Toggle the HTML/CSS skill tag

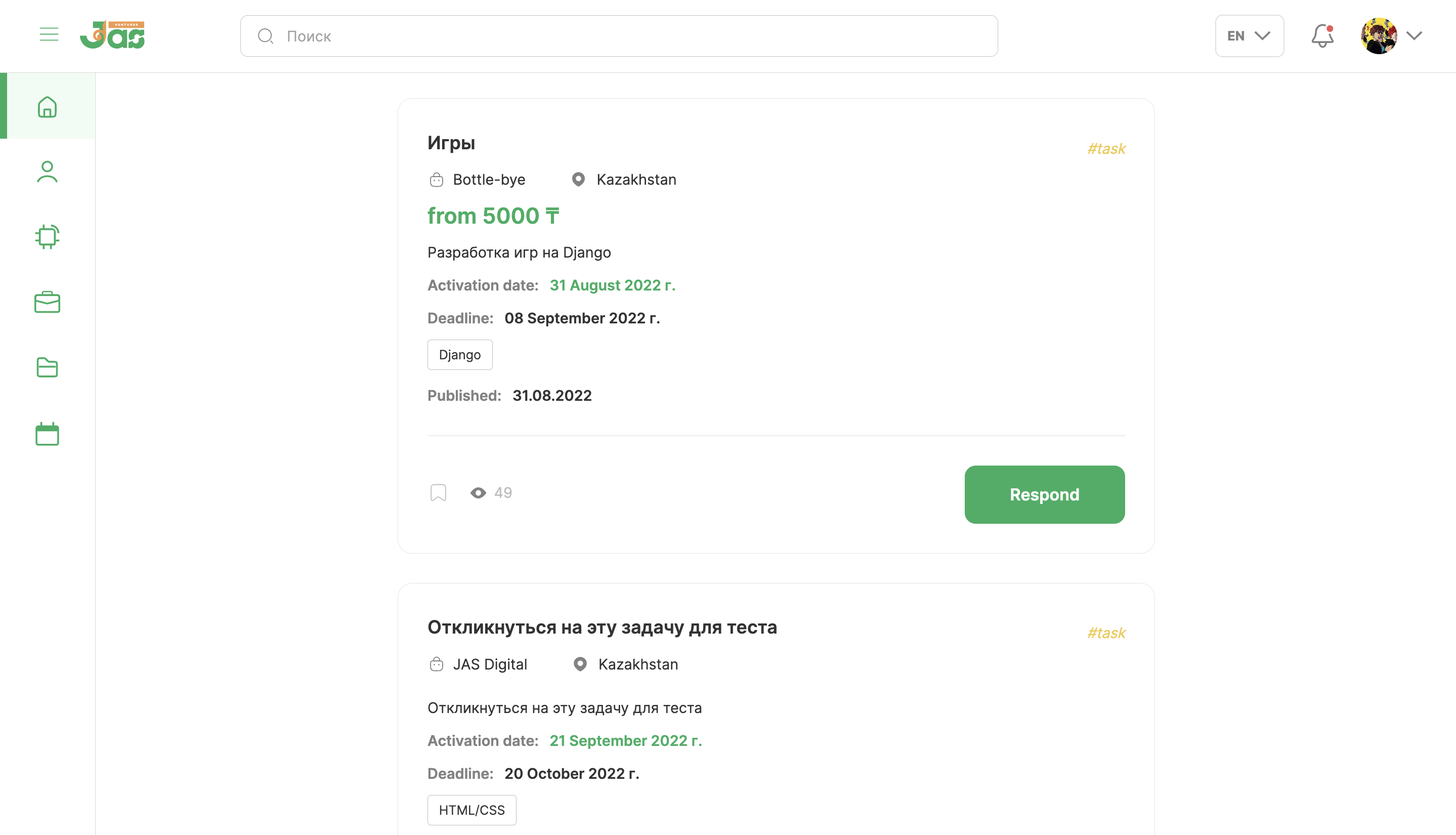point(471,810)
